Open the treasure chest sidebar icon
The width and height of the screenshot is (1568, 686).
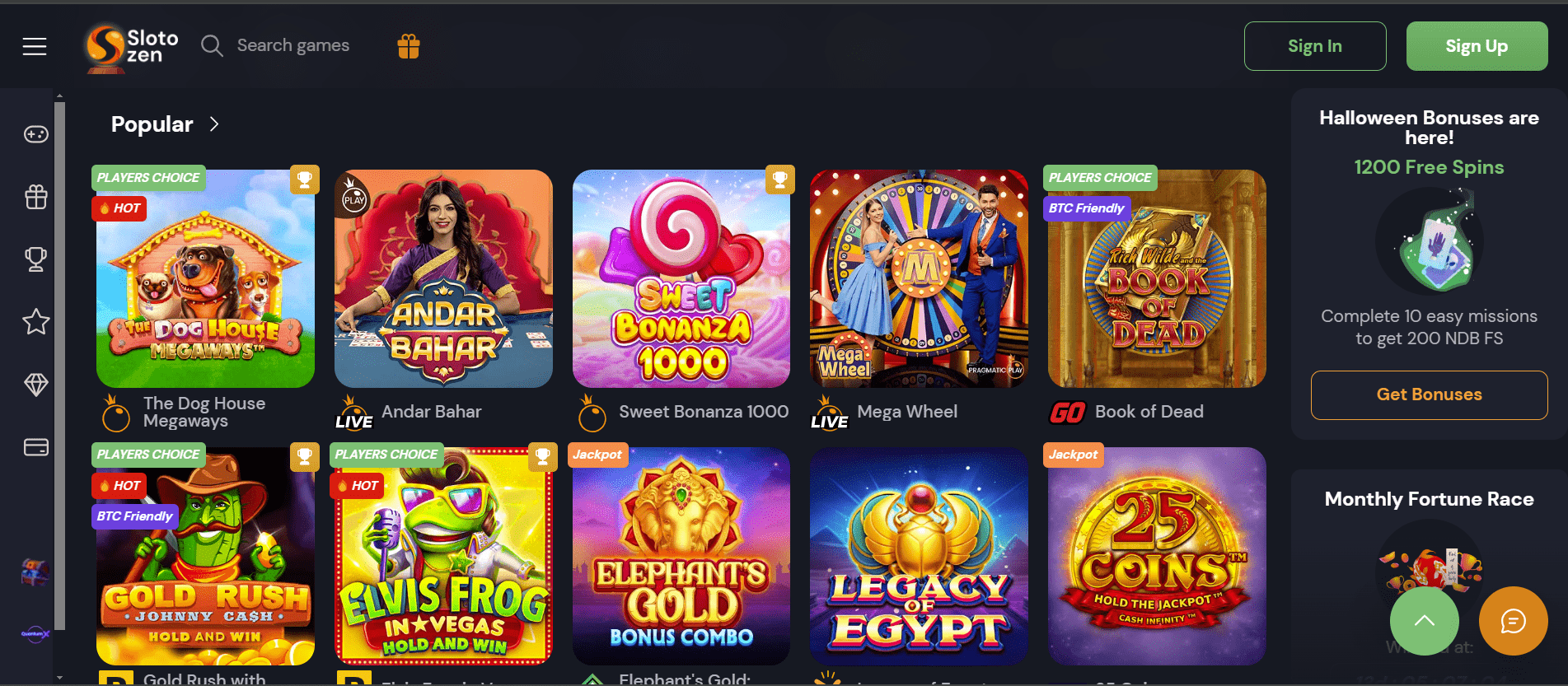point(35,572)
